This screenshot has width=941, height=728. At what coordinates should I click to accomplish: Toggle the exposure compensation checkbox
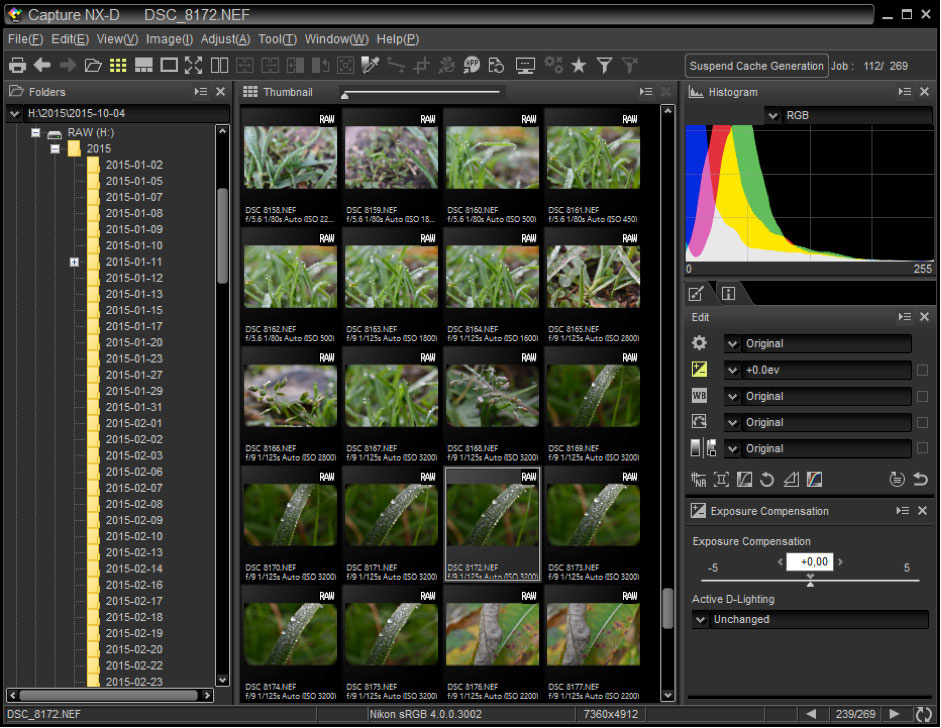tap(922, 370)
